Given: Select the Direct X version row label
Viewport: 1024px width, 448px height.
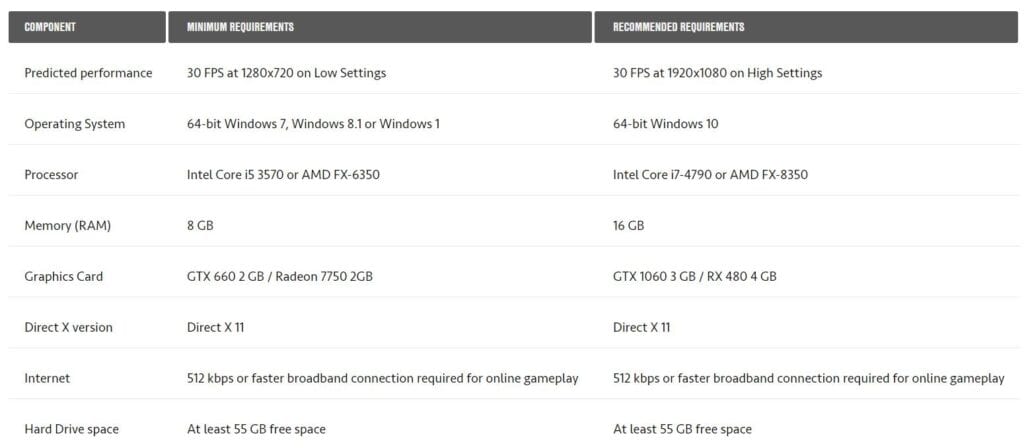Looking at the screenshot, I should [x=68, y=328].
